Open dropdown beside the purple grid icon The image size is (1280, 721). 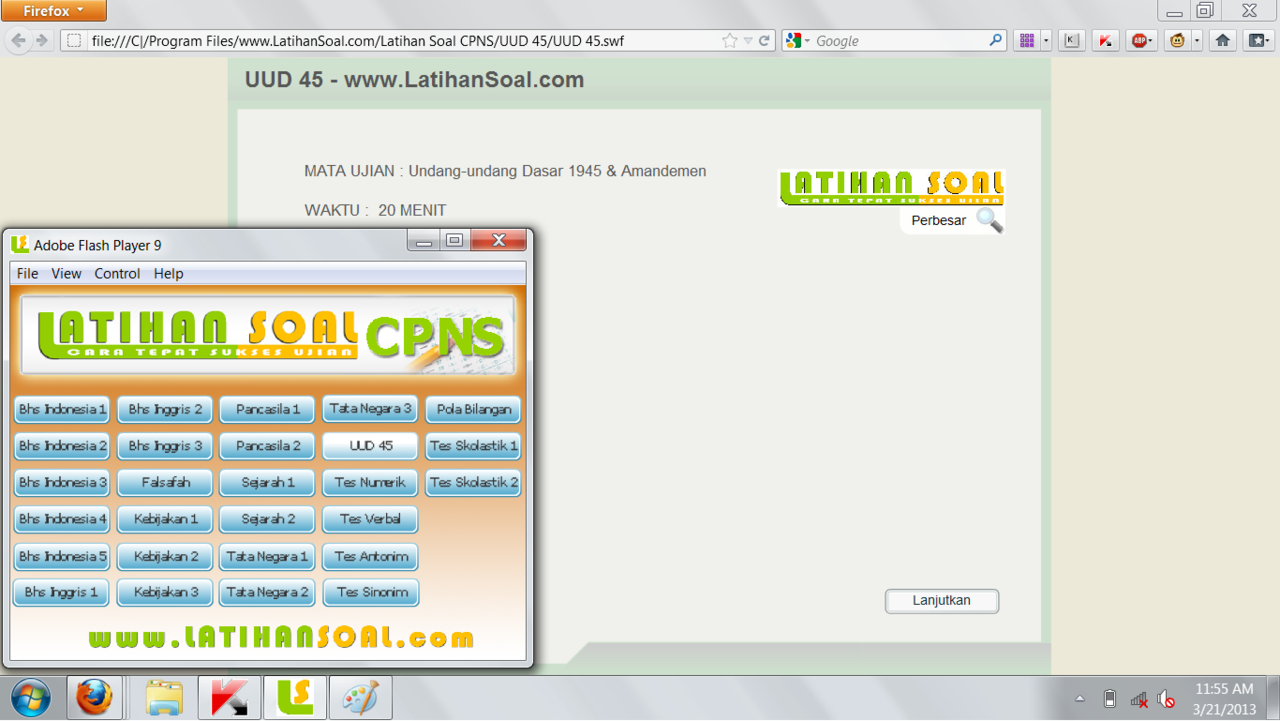click(1046, 41)
